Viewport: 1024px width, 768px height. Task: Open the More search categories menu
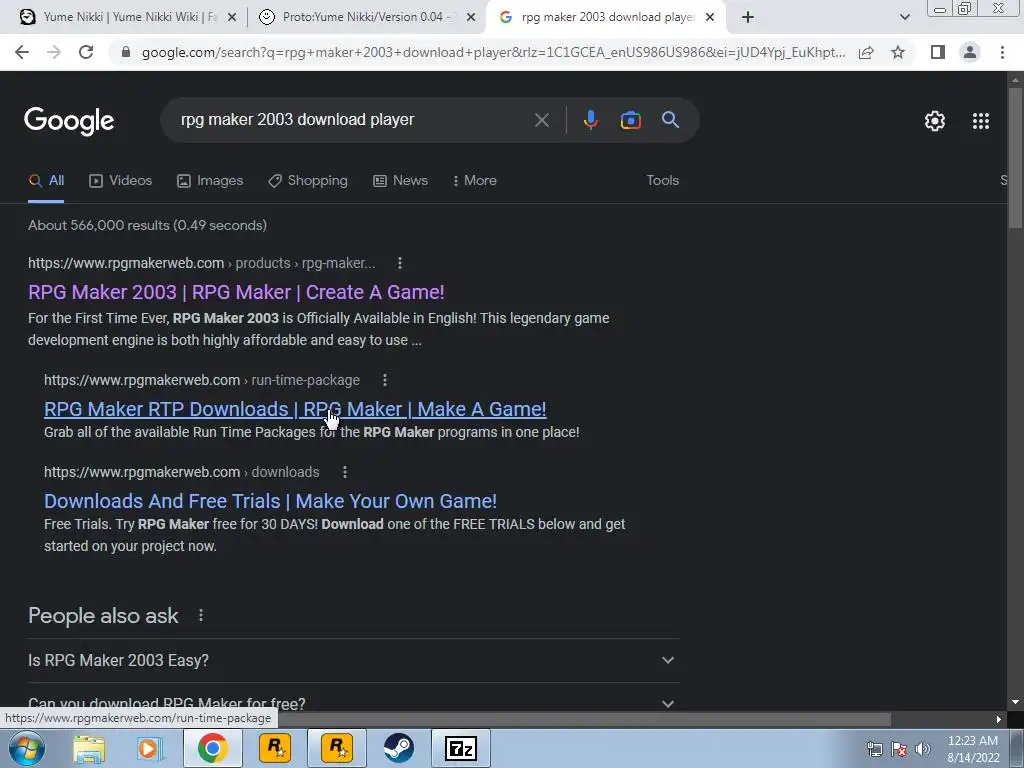click(475, 180)
